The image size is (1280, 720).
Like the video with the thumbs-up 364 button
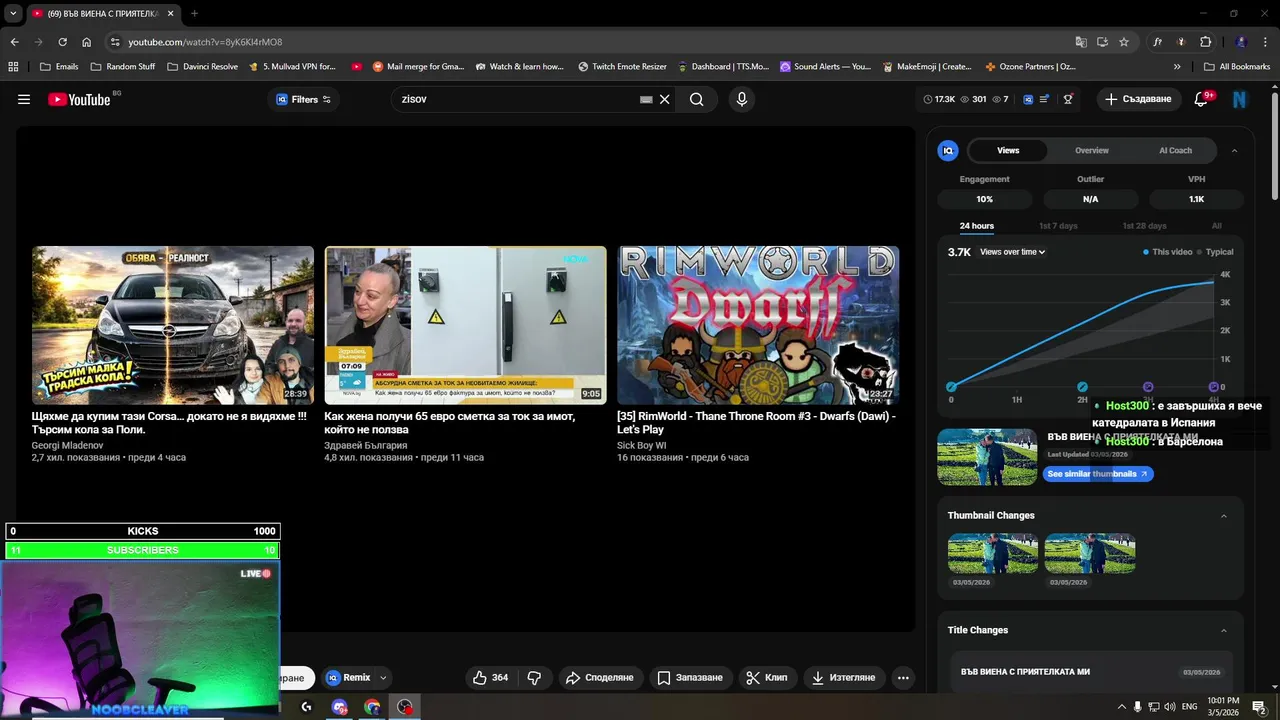[491, 677]
